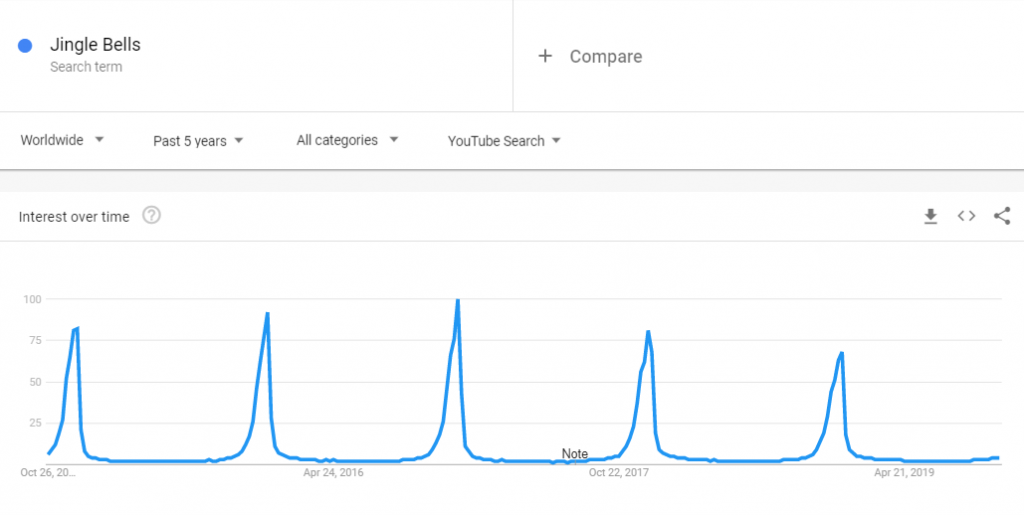The height and width of the screenshot is (515, 1024).
Task: Download the Interest over time data
Action: [931, 217]
